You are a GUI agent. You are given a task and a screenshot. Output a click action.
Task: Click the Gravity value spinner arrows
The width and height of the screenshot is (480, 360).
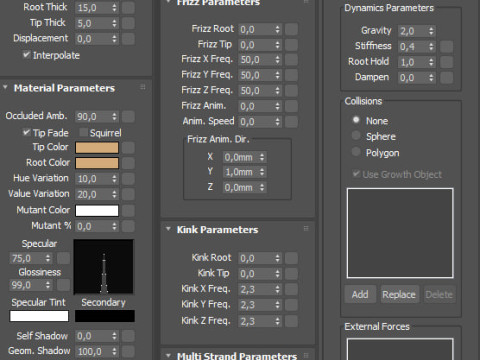point(431,31)
